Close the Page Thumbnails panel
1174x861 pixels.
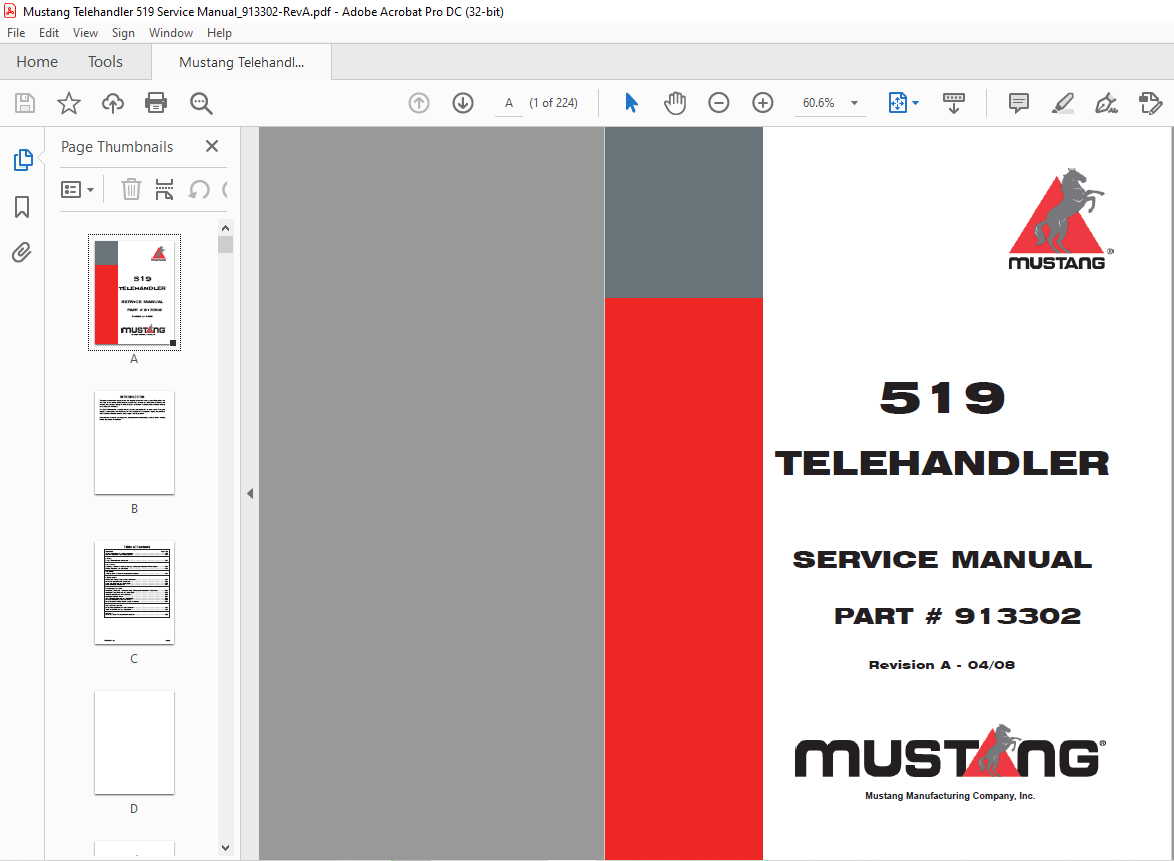pyautogui.click(x=212, y=146)
